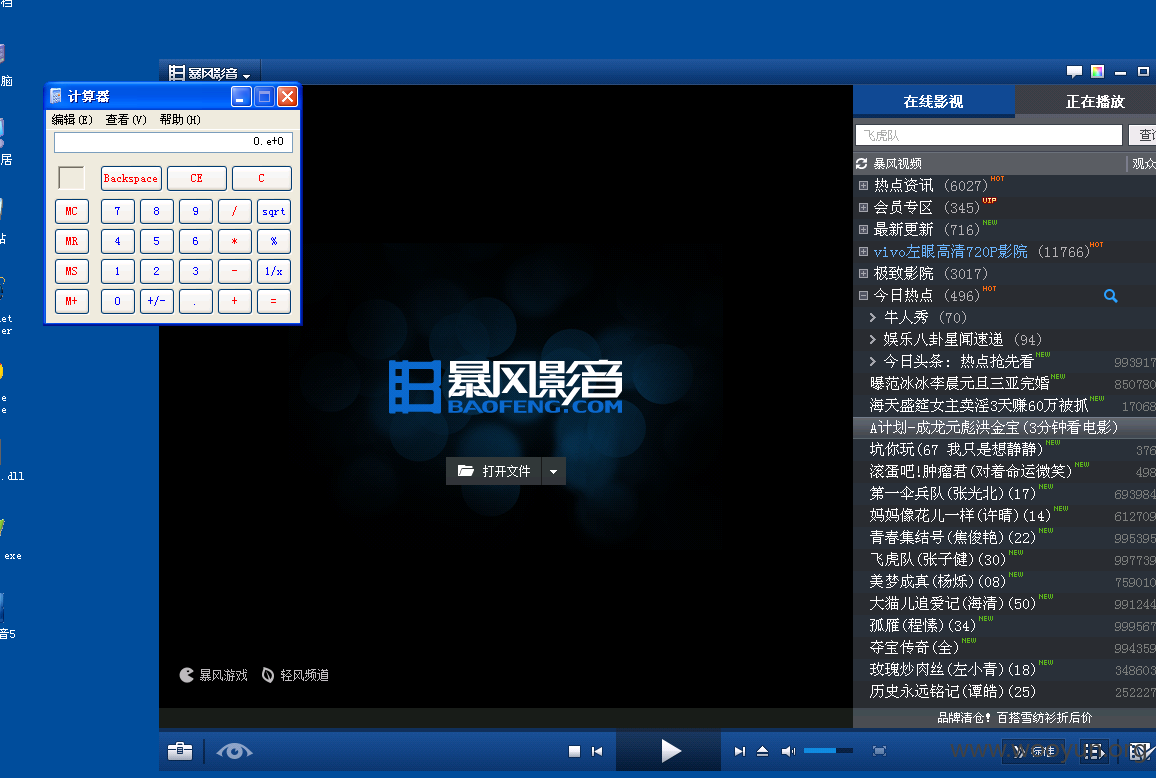Click Calculator MC memory clear button

(x=72, y=212)
